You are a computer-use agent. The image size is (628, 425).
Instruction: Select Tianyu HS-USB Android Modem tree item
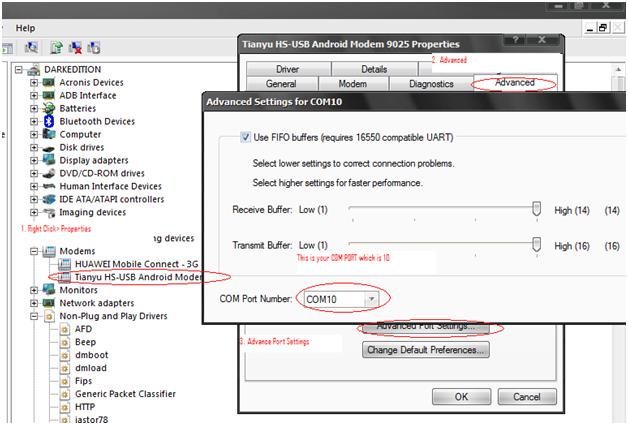coord(138,277)
